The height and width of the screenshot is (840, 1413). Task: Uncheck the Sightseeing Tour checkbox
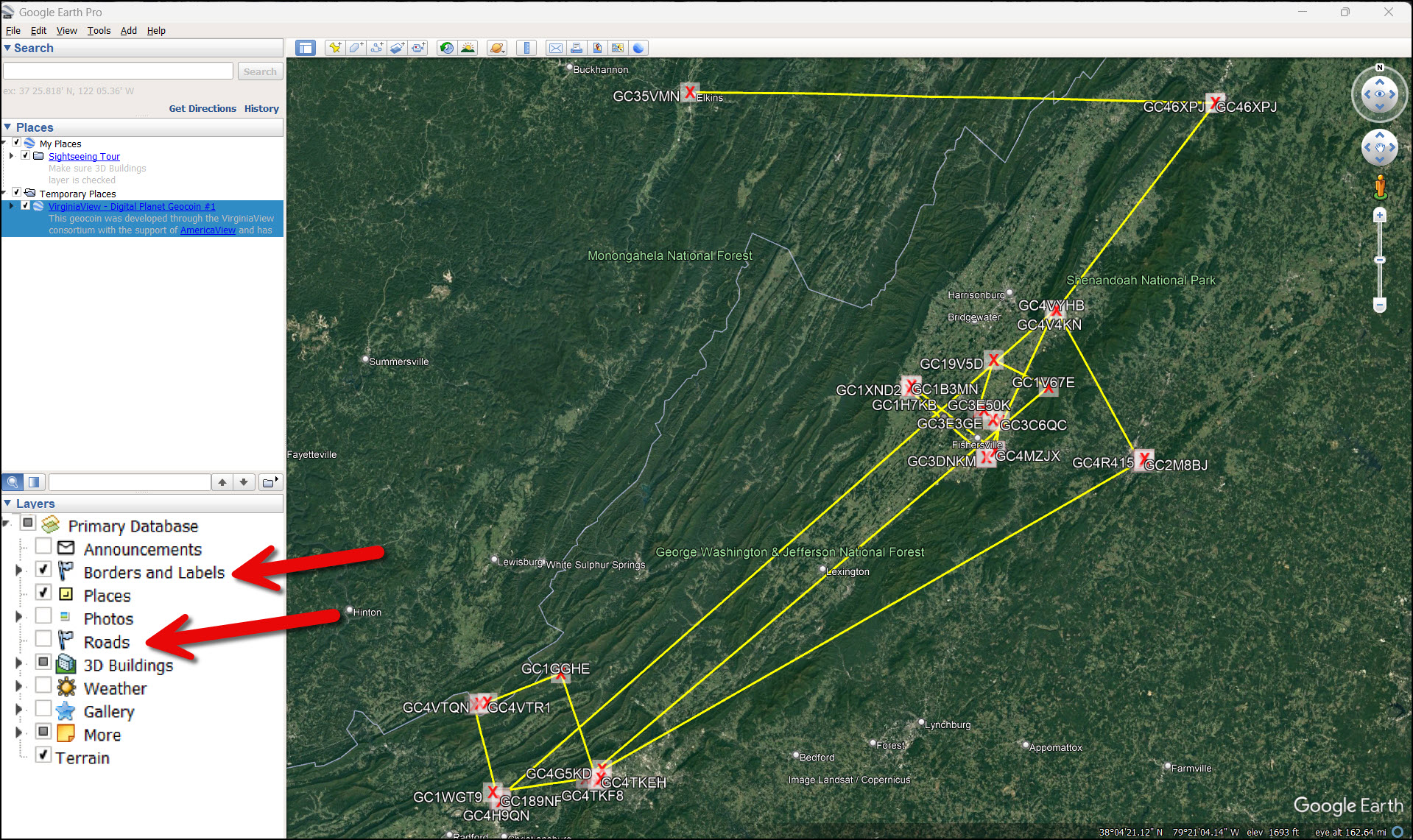pyautogui.click(x=26, y=155)
